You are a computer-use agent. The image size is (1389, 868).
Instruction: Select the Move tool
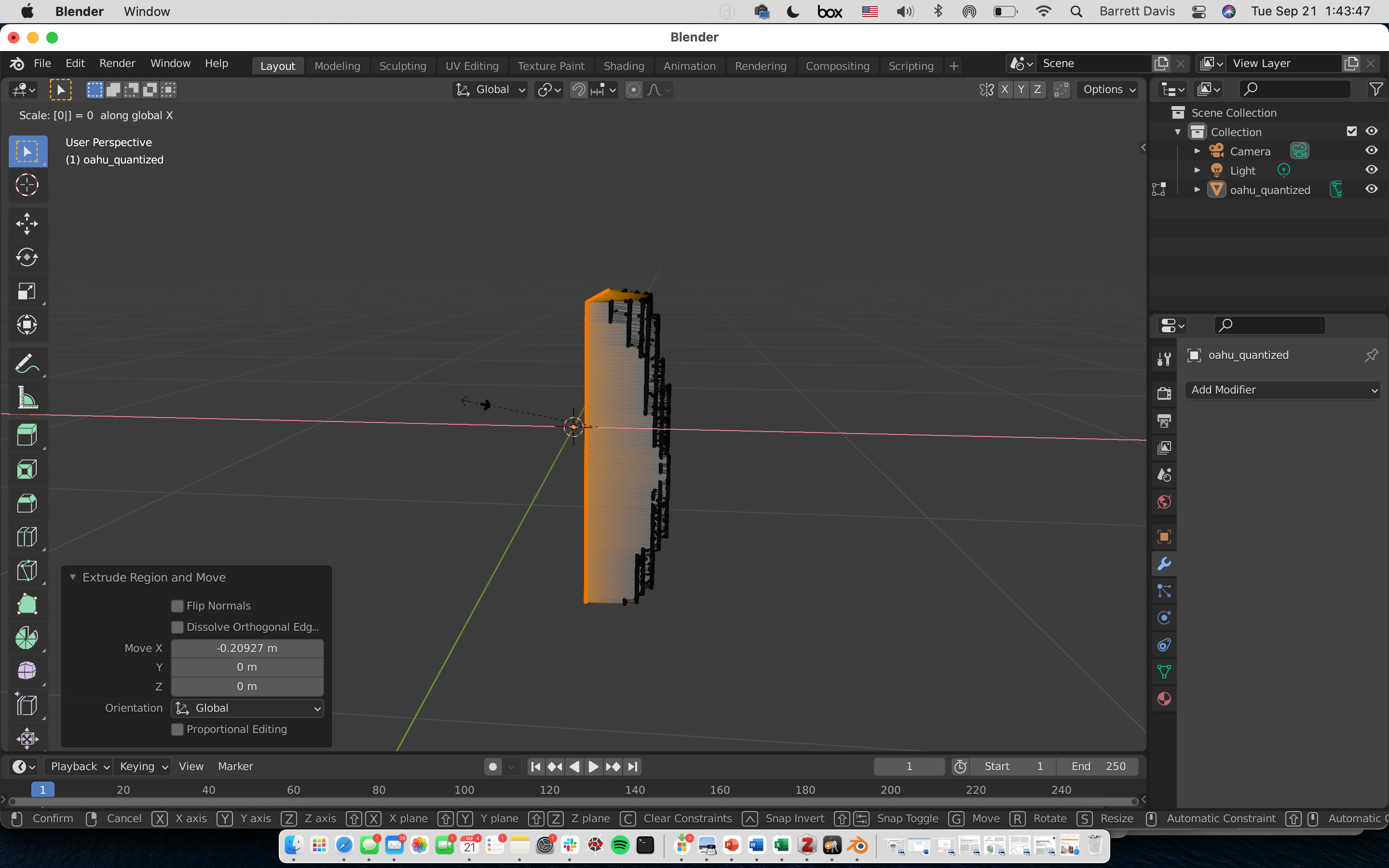click(x=27, y=224)
